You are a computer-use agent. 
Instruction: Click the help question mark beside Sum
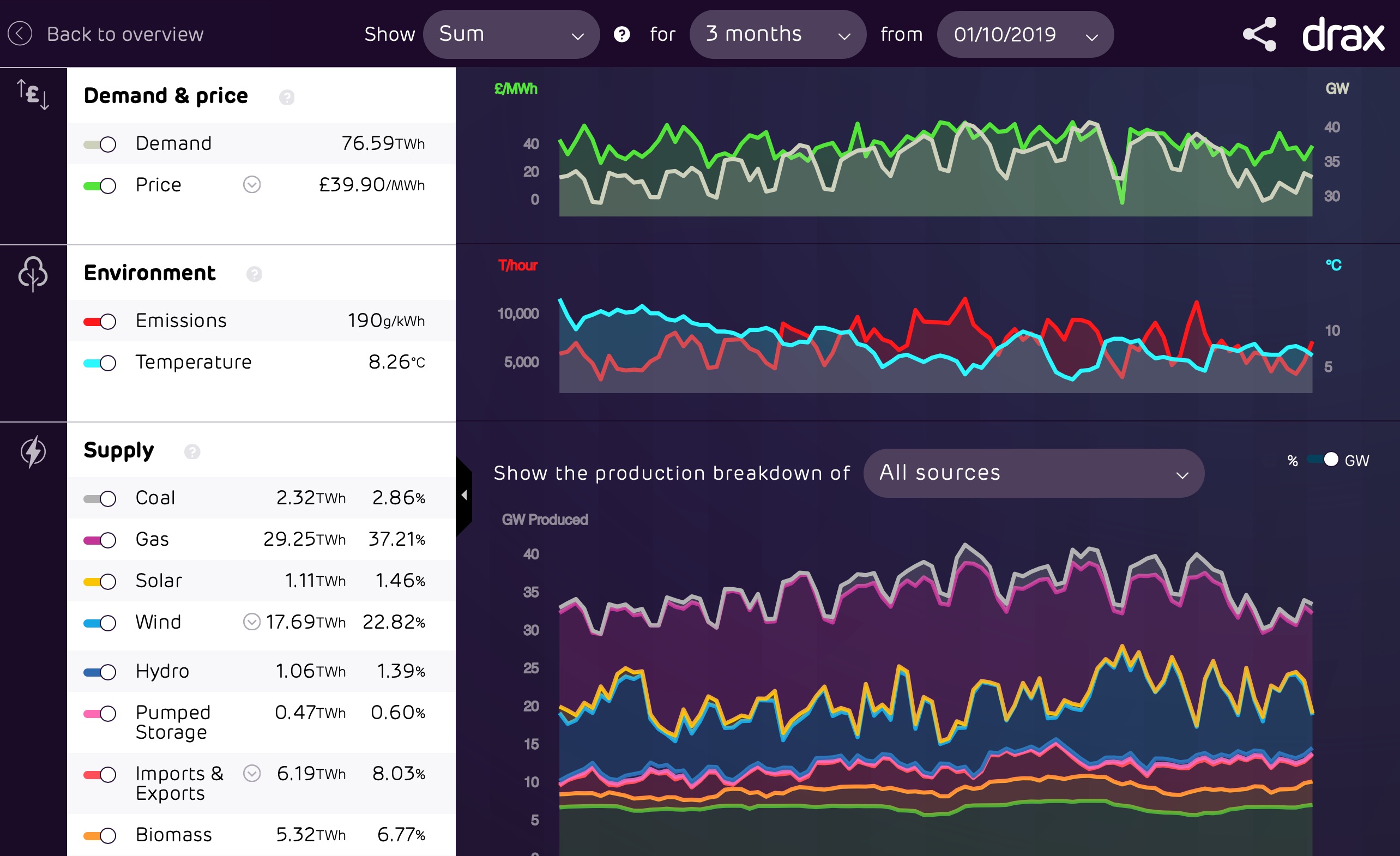coord(621,34)
